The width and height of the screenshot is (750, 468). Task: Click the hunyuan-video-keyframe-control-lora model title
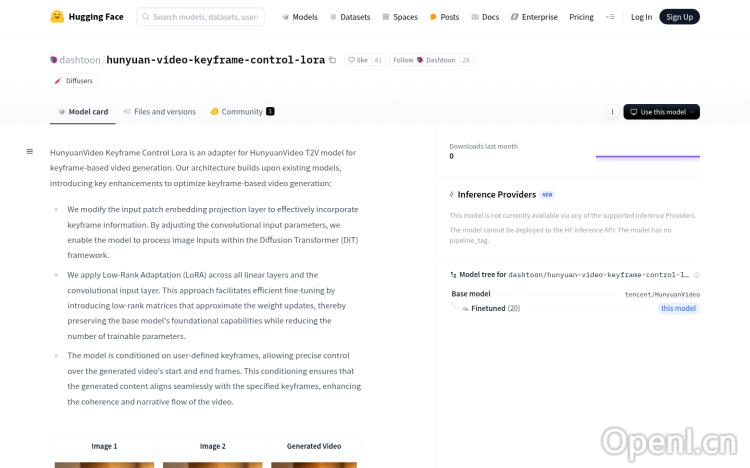pyautogui.click(x=215, y=60)
